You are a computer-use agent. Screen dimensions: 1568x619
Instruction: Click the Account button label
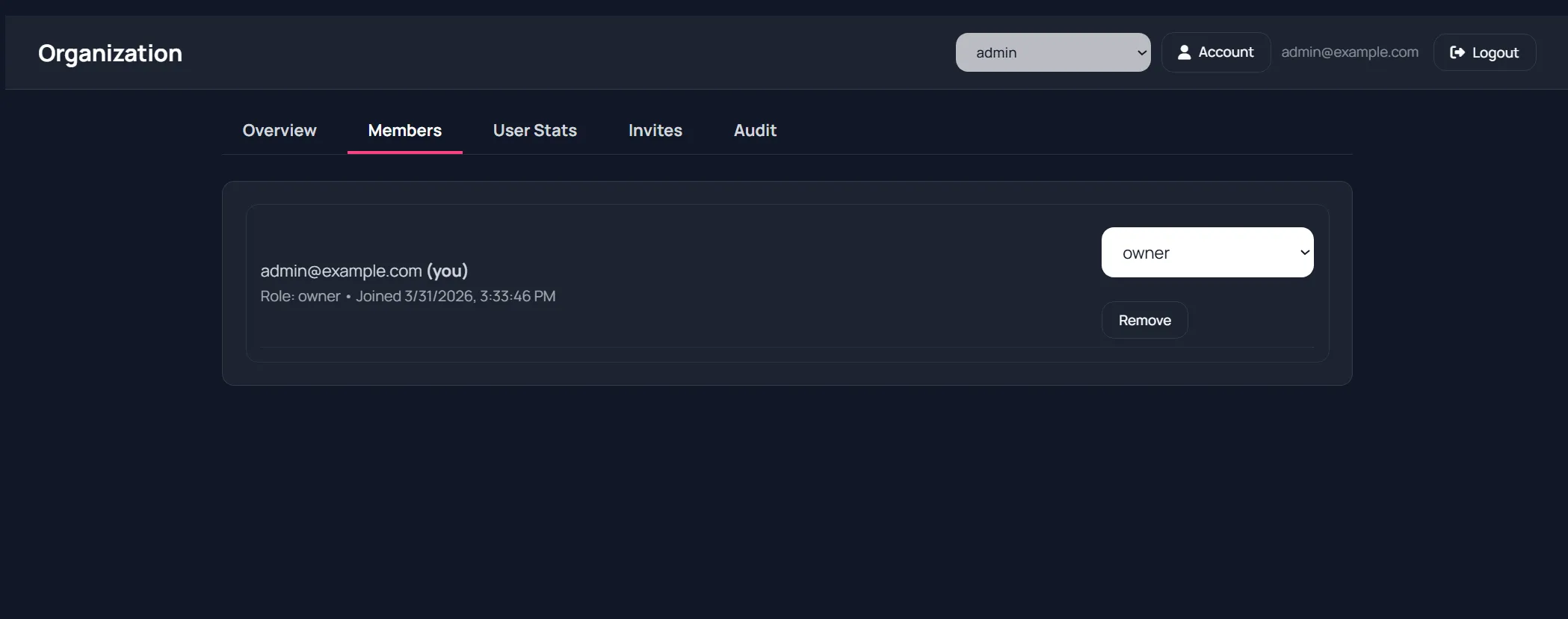(x=1226, y=52)
